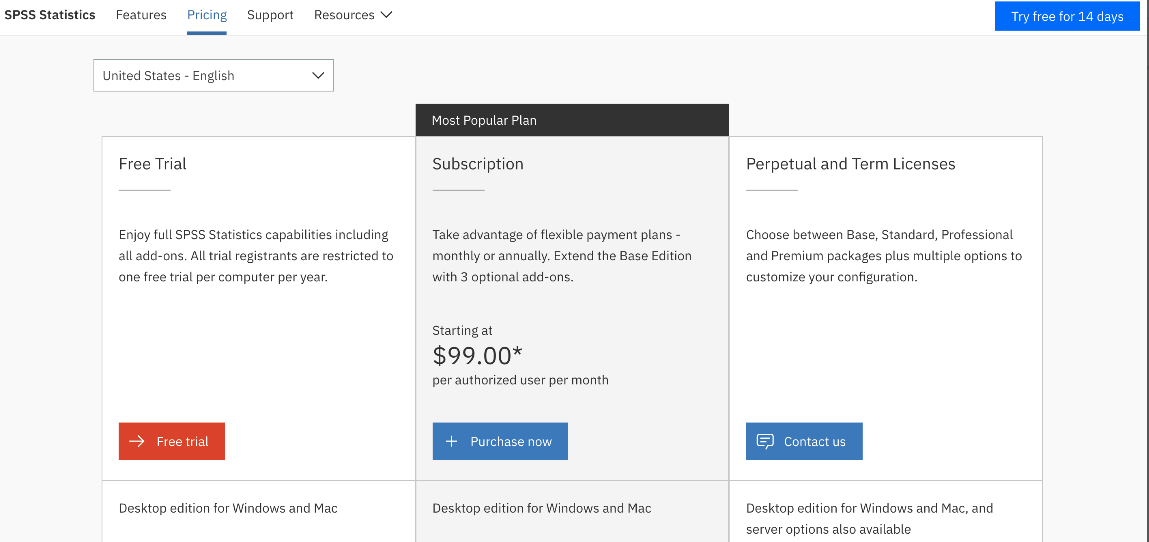Click Perpetual and Term Licenses heading

851,163
